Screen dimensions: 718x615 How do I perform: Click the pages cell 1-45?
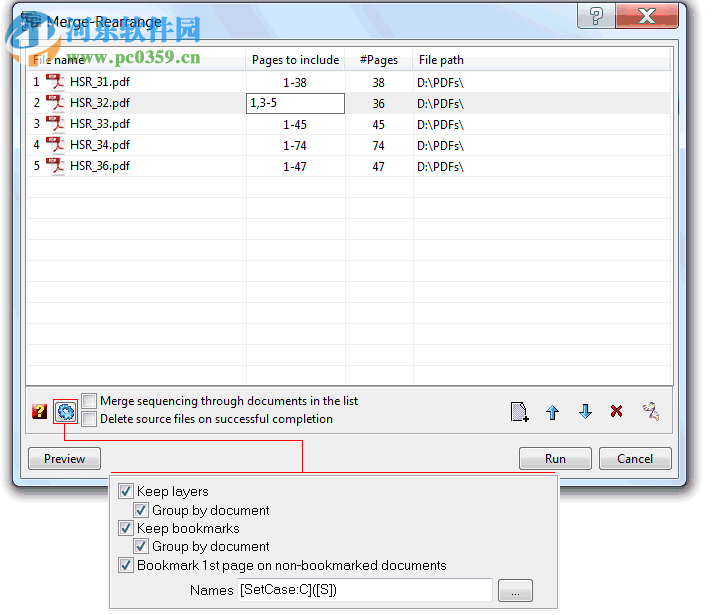point(295,125)
